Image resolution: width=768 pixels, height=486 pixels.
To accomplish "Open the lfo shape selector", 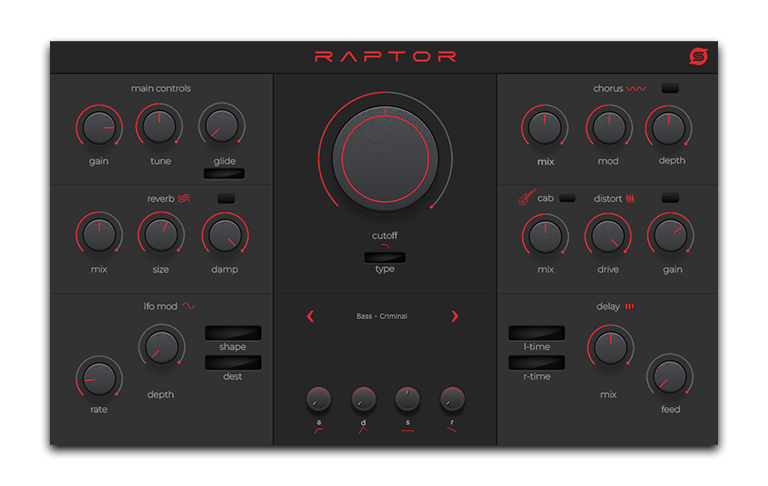I will (x=233, y=333).
